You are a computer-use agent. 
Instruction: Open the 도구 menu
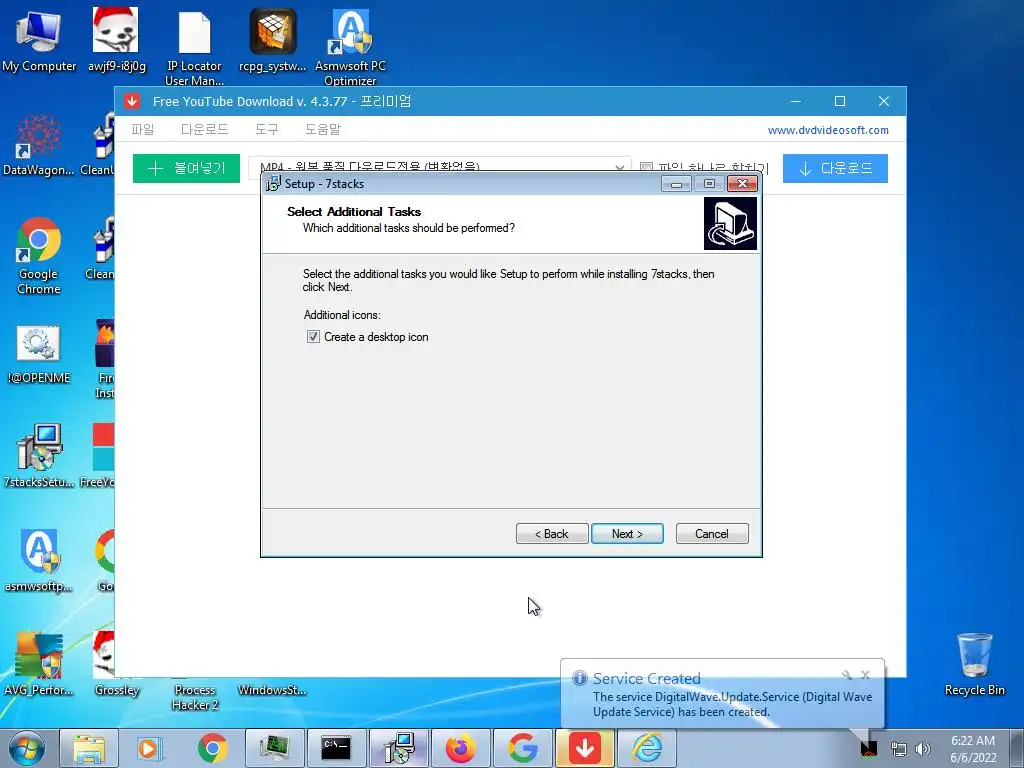pos(266,129)
